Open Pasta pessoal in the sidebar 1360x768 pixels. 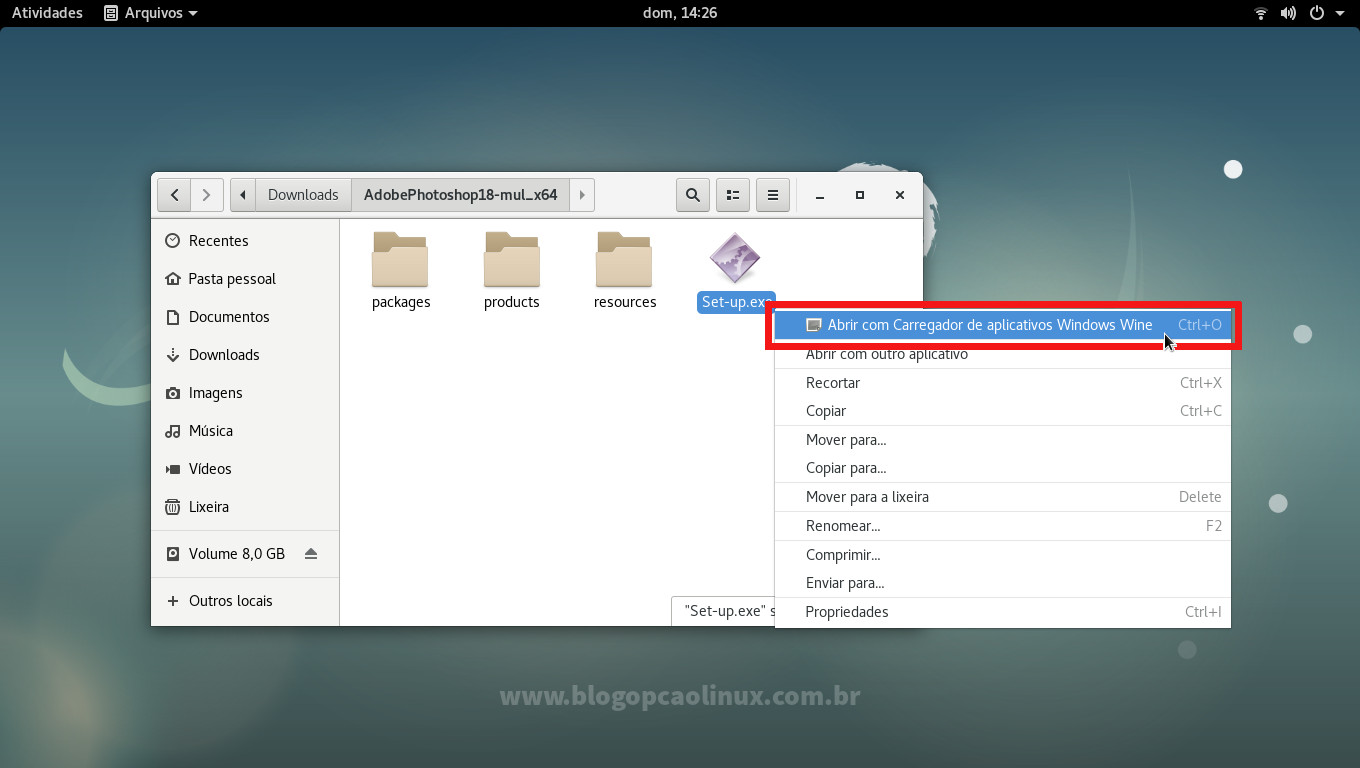(x=245, y=279)
